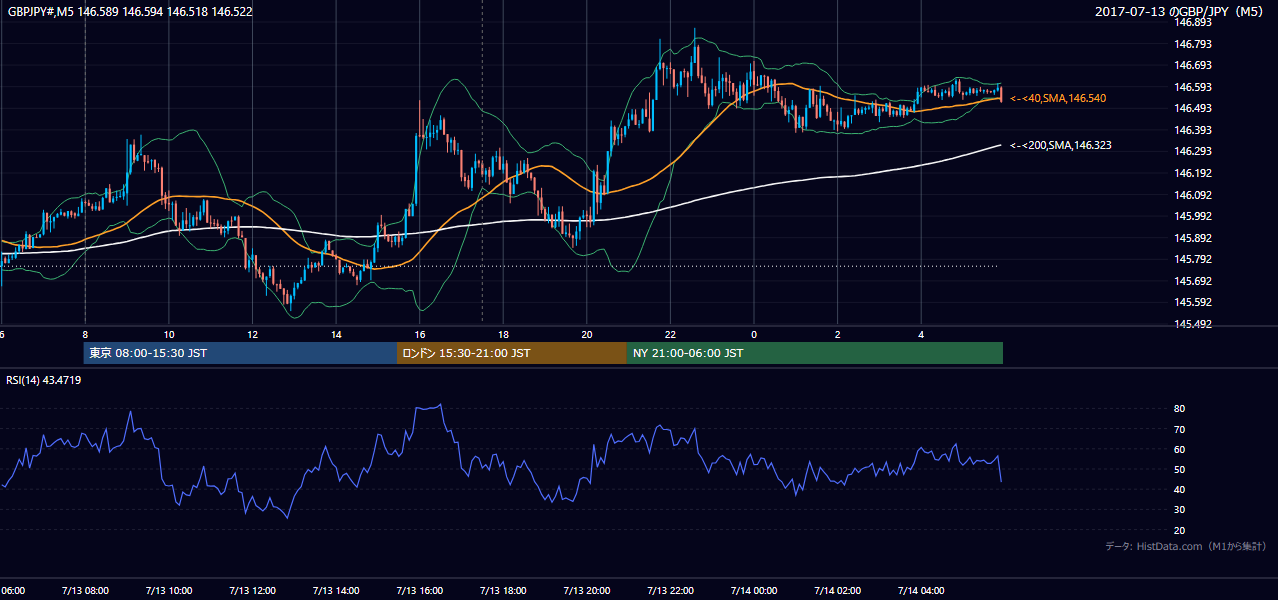1278x600 pixels.
Task: Click the 7/13 08:00 timeline label
Action: click(x=85, y=590)
